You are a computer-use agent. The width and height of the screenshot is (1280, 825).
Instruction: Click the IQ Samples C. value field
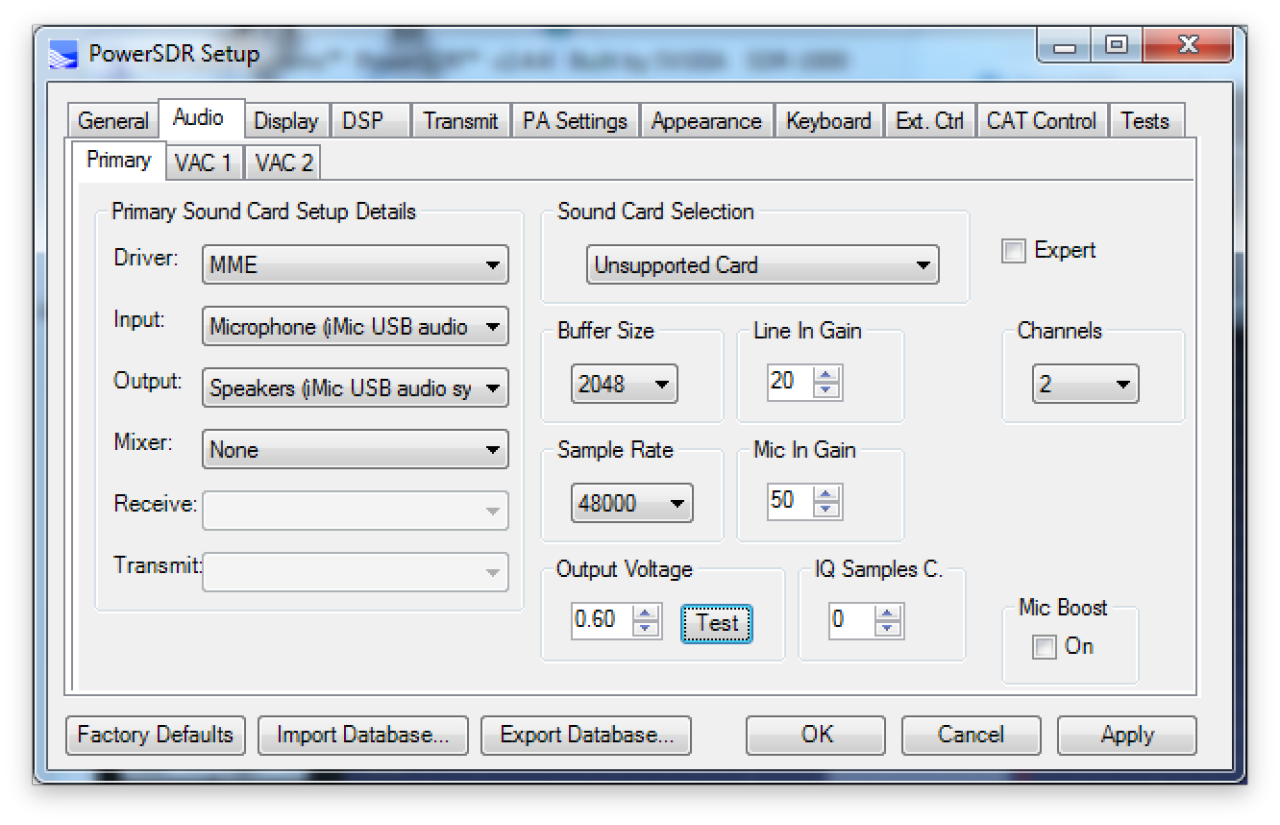pyautogui.click(x=852, y=621)
